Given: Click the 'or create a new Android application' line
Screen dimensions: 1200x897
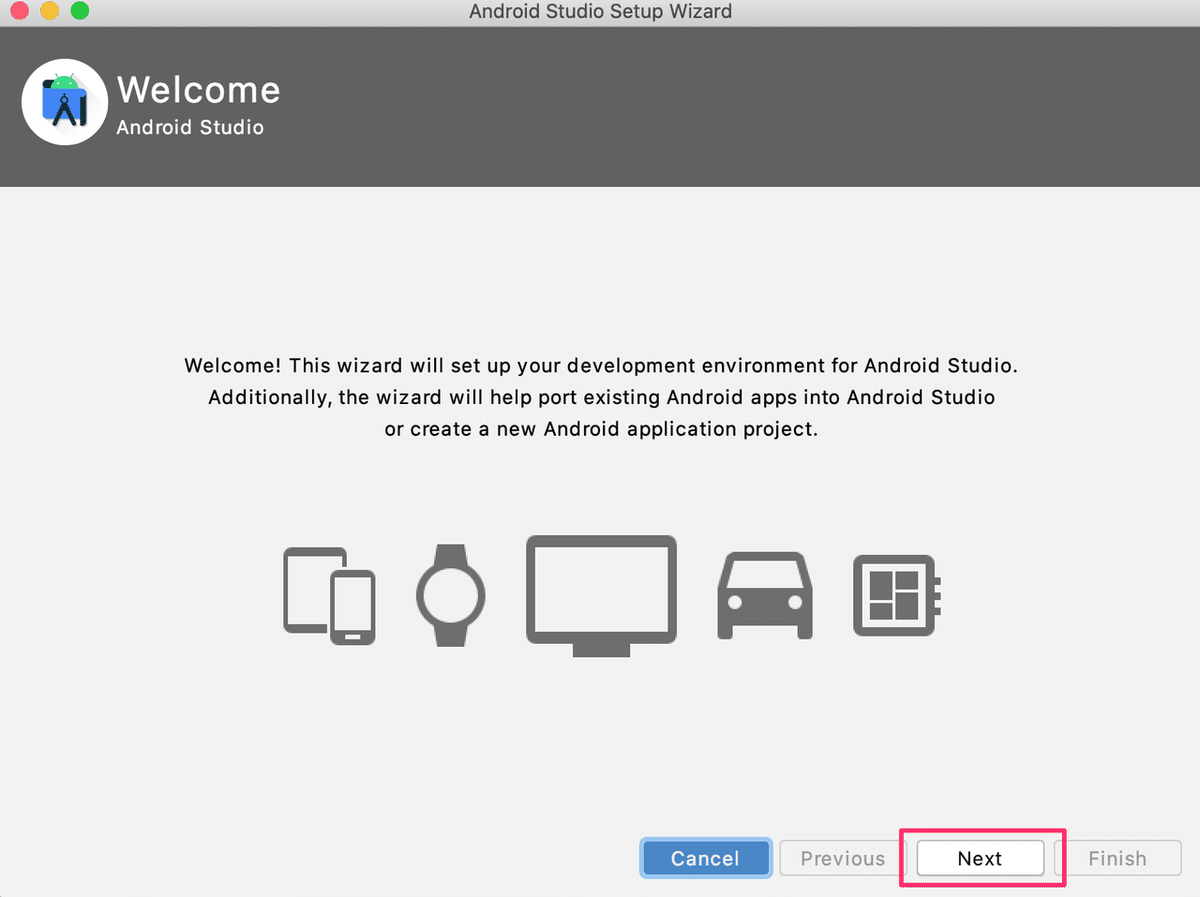Looking at the screenshot, I should 601,430.
